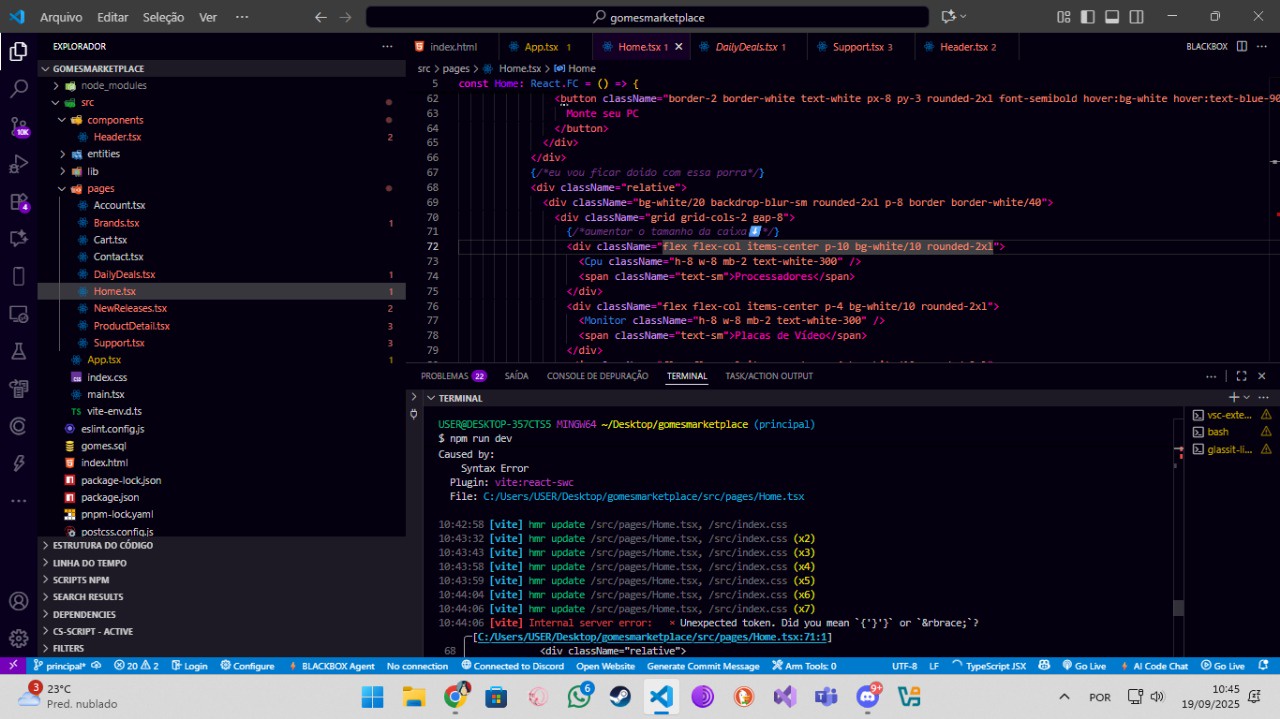The height and width of the screenshot is (719, 1280).
Task: Toggle the secondary sidebar visibility
Action: pos(1137,17)
